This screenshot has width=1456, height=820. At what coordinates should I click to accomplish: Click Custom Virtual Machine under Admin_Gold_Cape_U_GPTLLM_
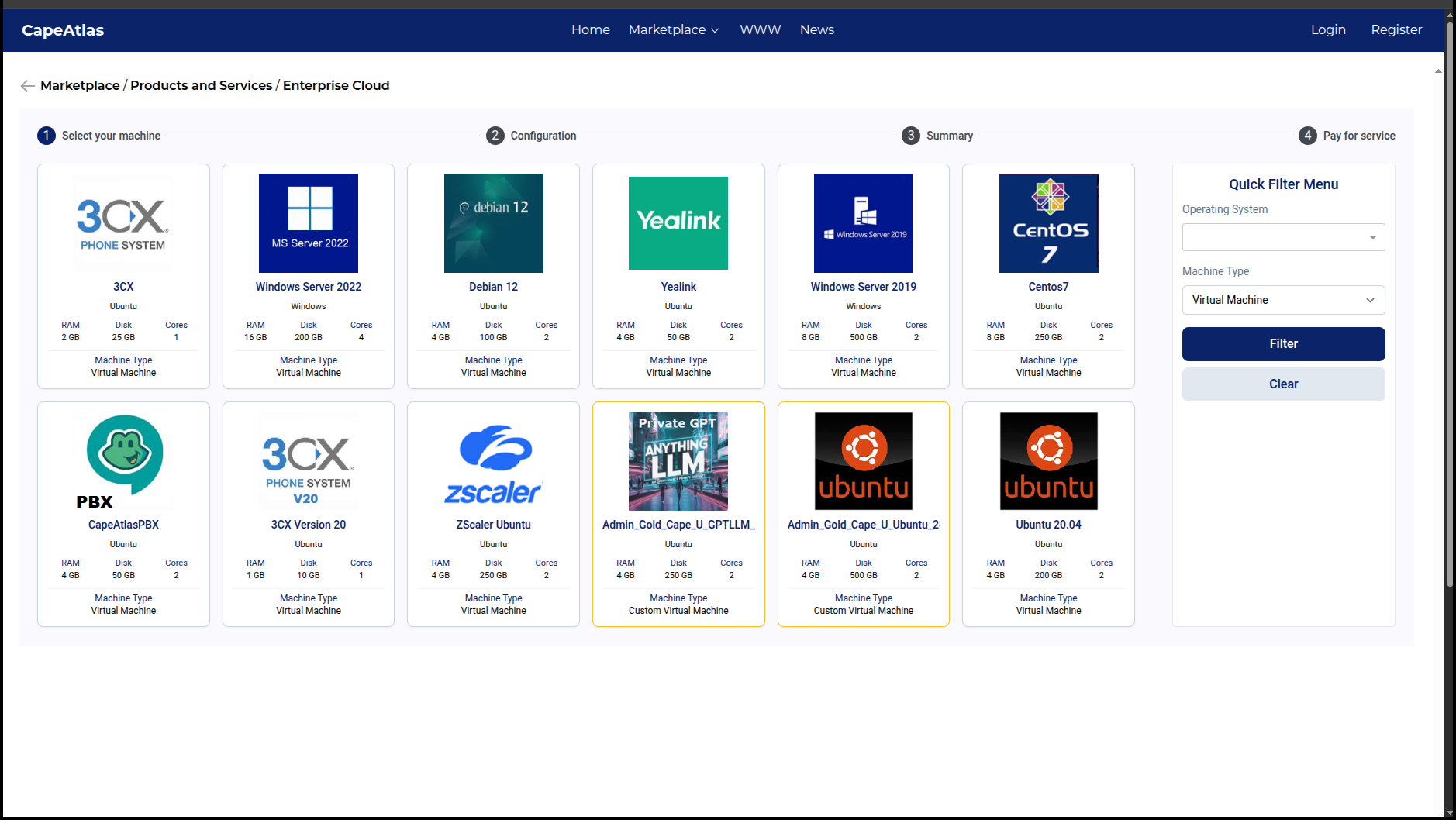[x=678, y=611]
